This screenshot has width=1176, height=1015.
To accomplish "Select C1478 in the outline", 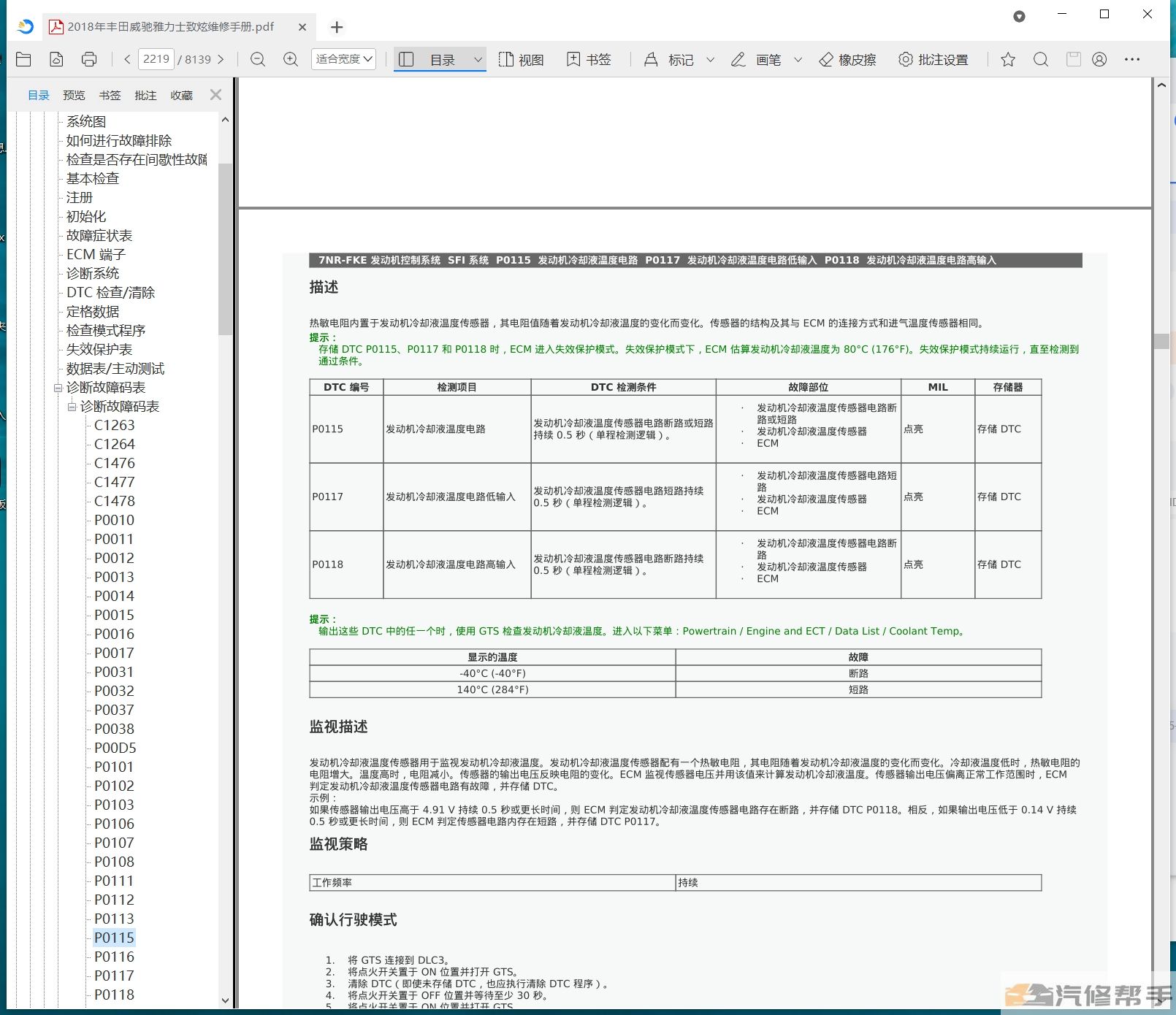I will point(115,501).
